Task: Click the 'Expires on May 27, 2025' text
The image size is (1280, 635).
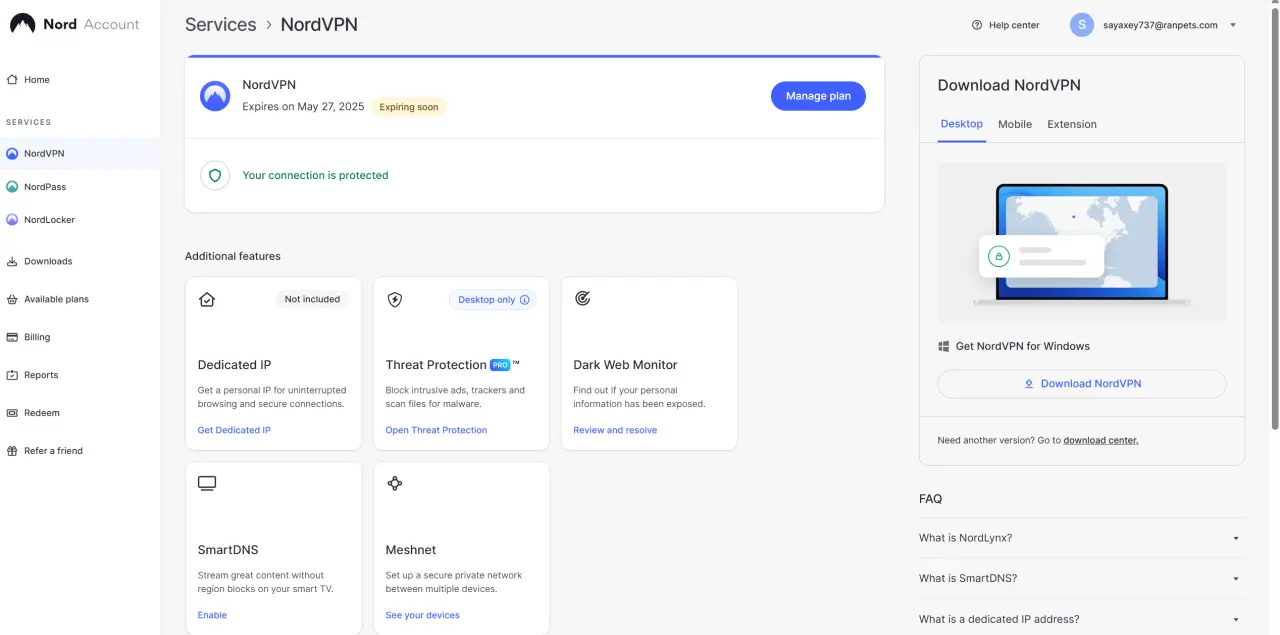Action: coord(303,106)
